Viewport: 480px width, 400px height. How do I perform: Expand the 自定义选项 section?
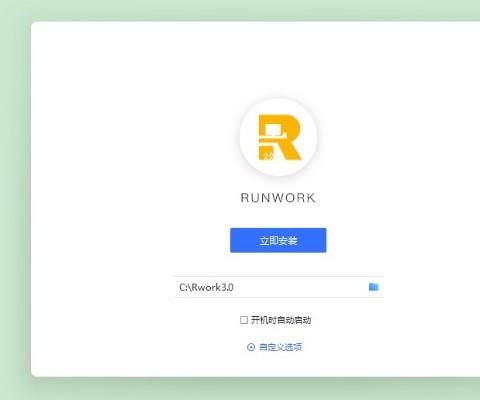274,347
